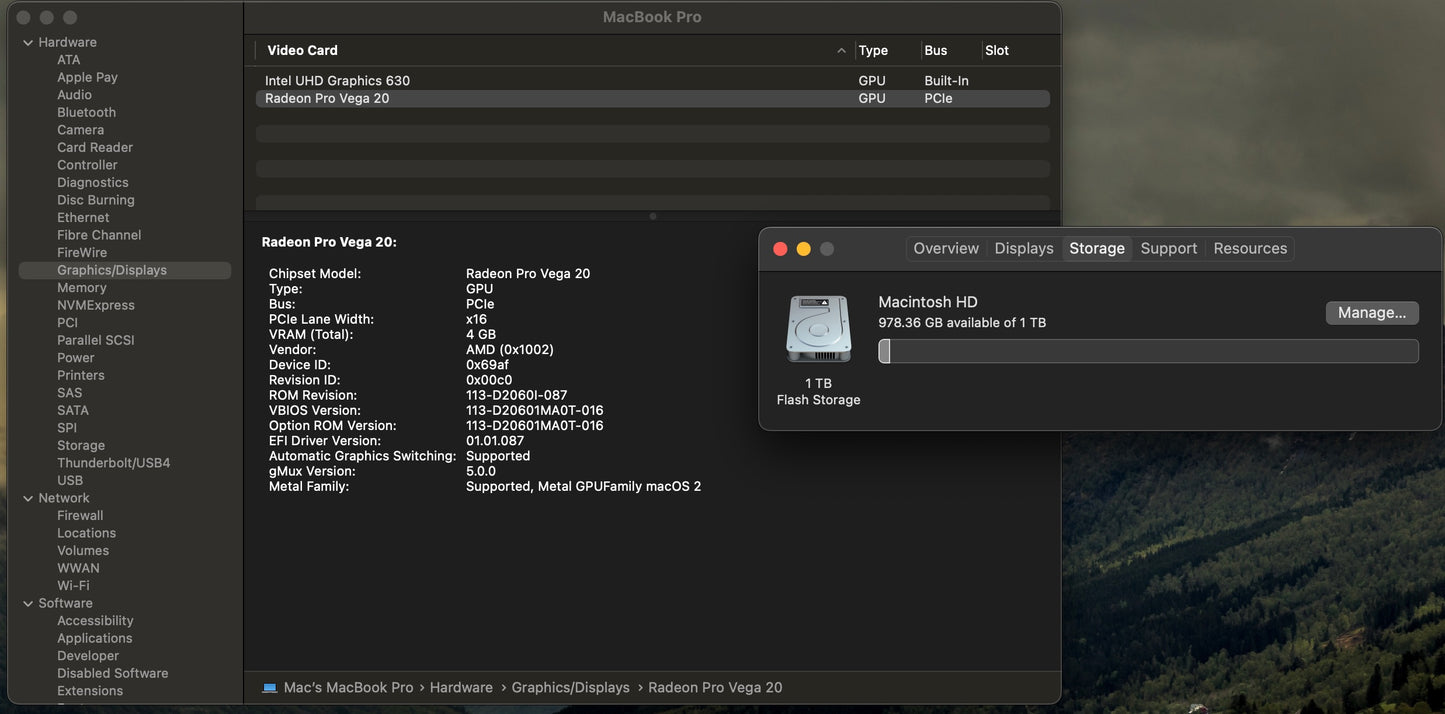The height and width of the screenshot is (714, 1445).
Task: Select the Support tab
Action: pos(1168,249)
